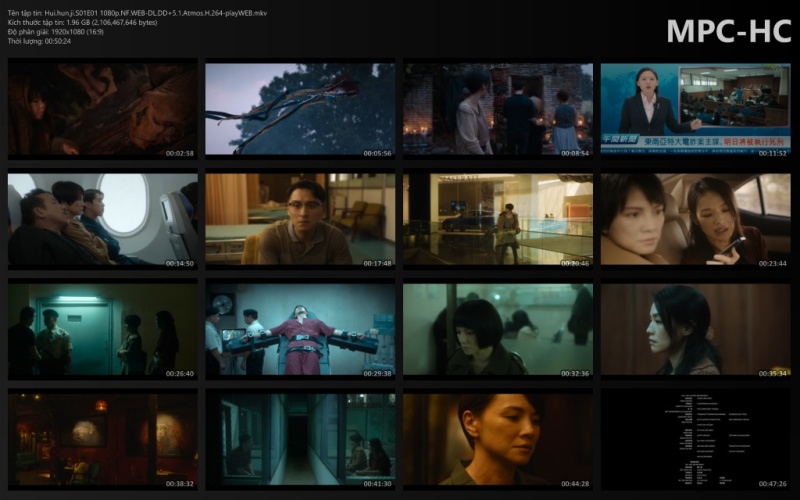Select the man in red strapped to table

[300, 329]
